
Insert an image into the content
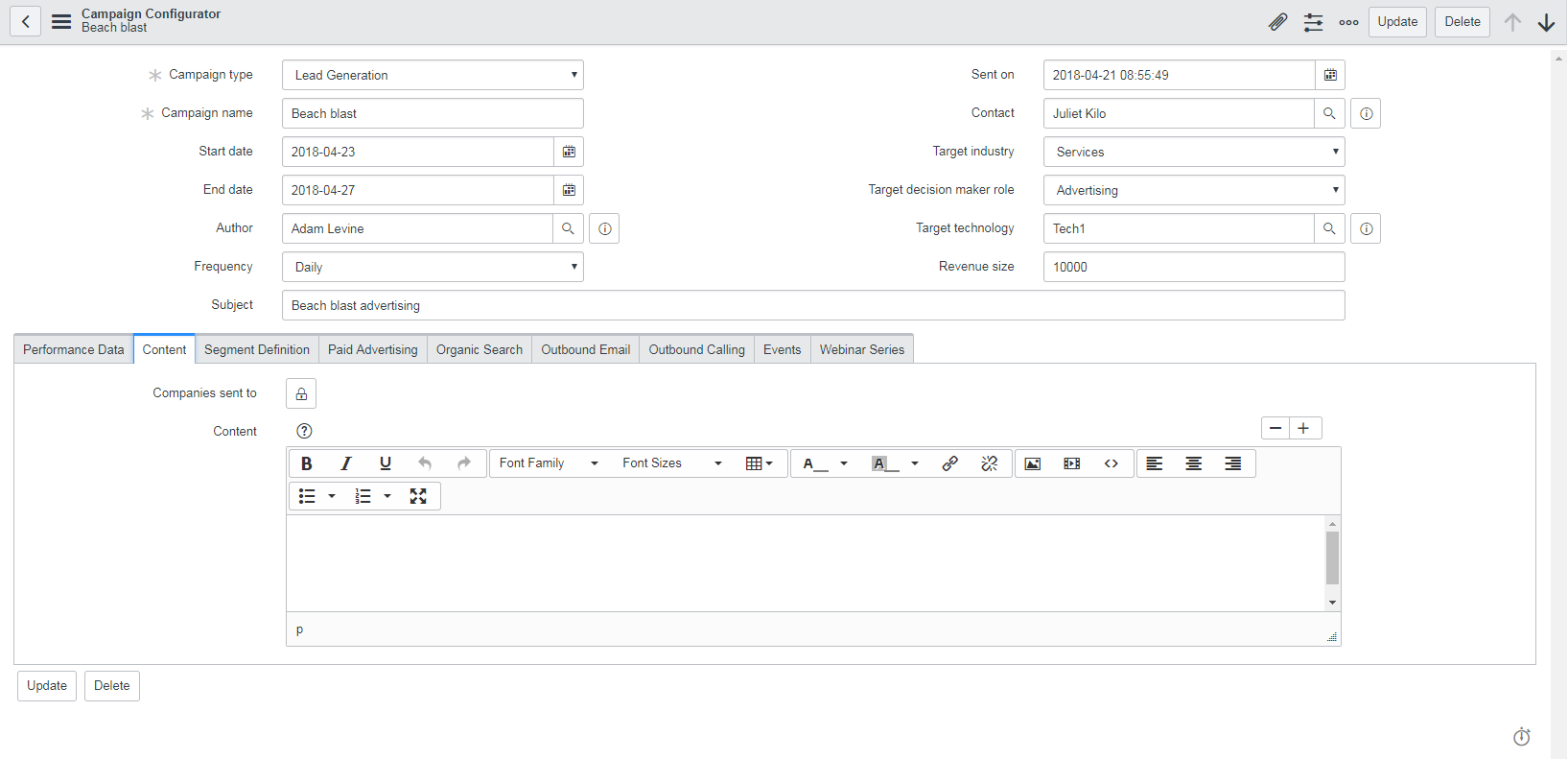click(1033, 463)
